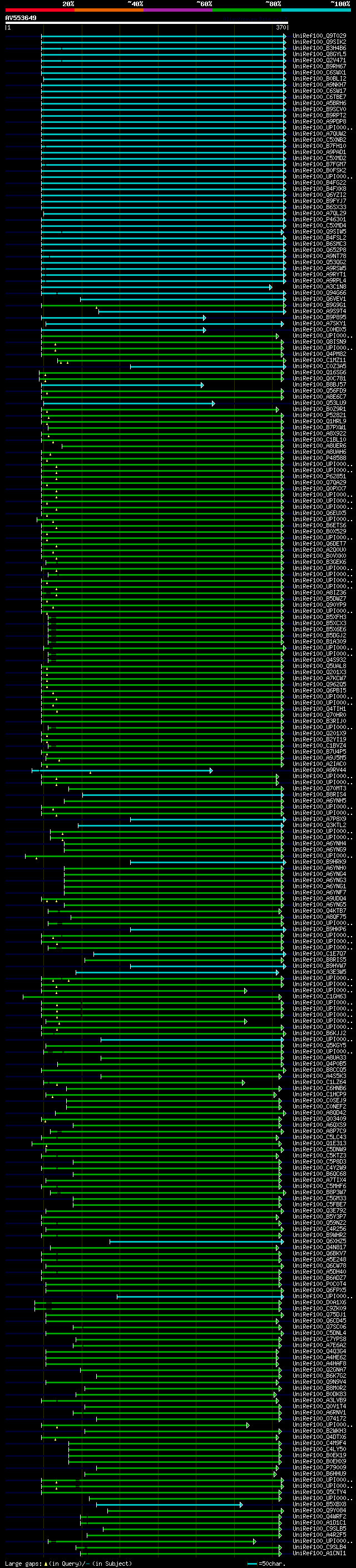Select the UniRef100_B9HKP6 label
Image resolution: width=356 pixels, height=1568 pixels.
(x=319, y=929)
